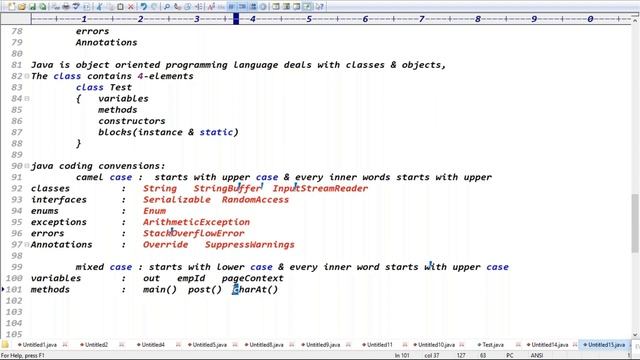Click the Go to Line icon
Screen dimensions: 640x360
(x=198, y=7)
